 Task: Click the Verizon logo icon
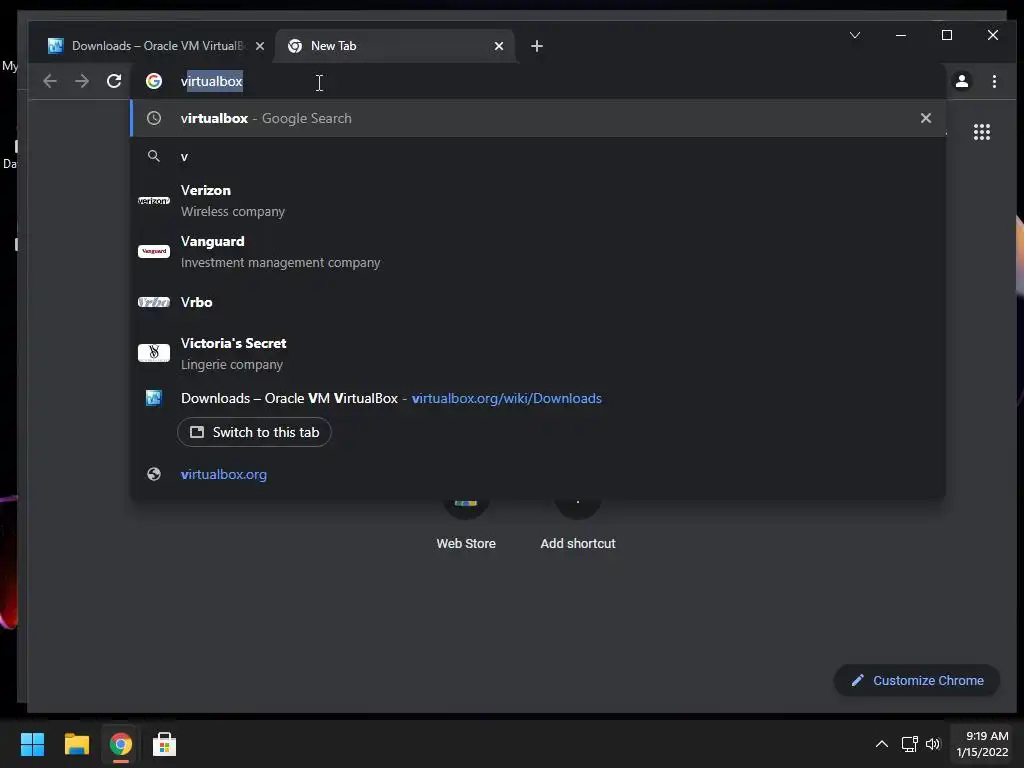point(154,200)
